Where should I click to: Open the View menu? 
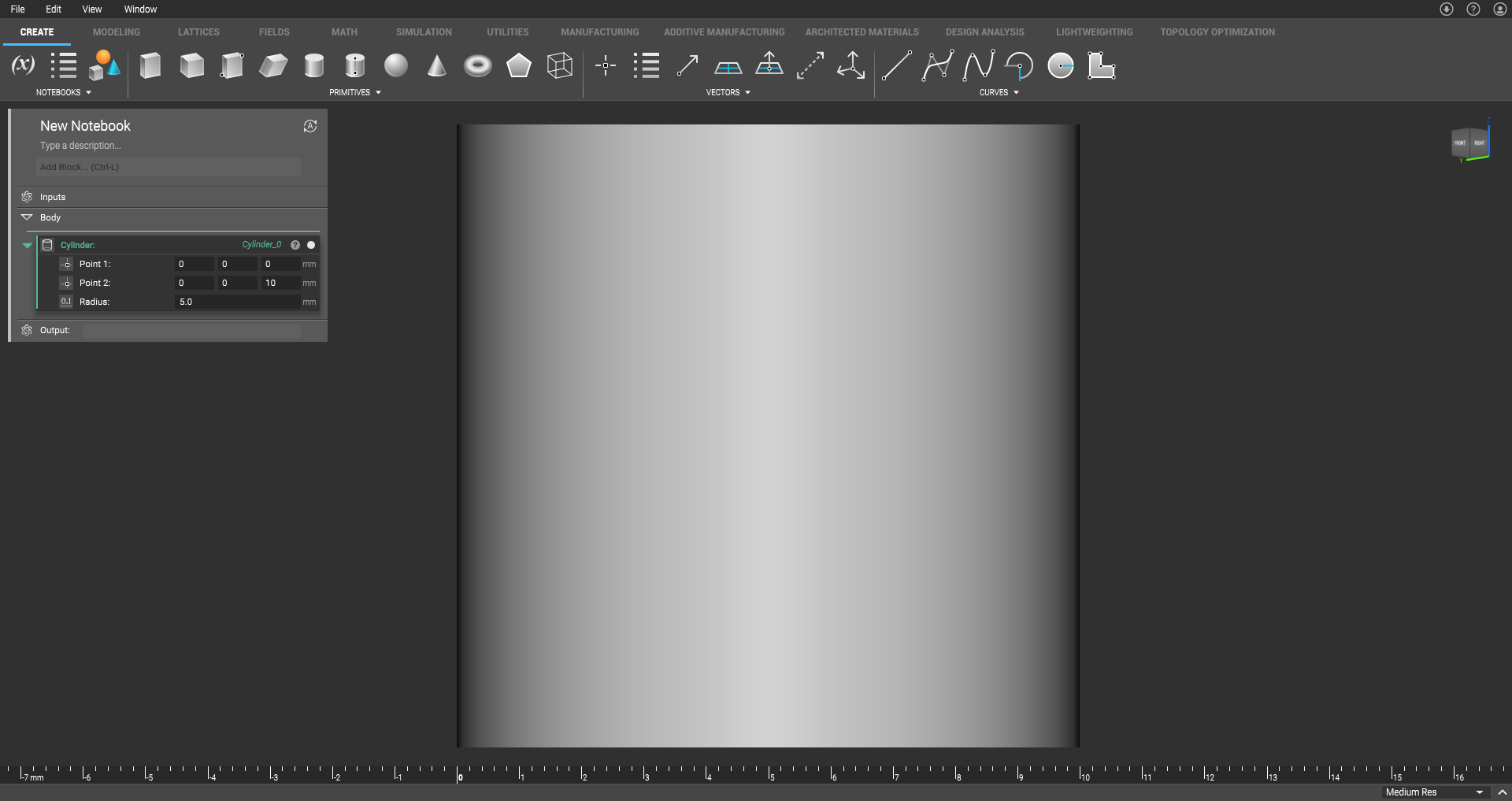[92, 9]
